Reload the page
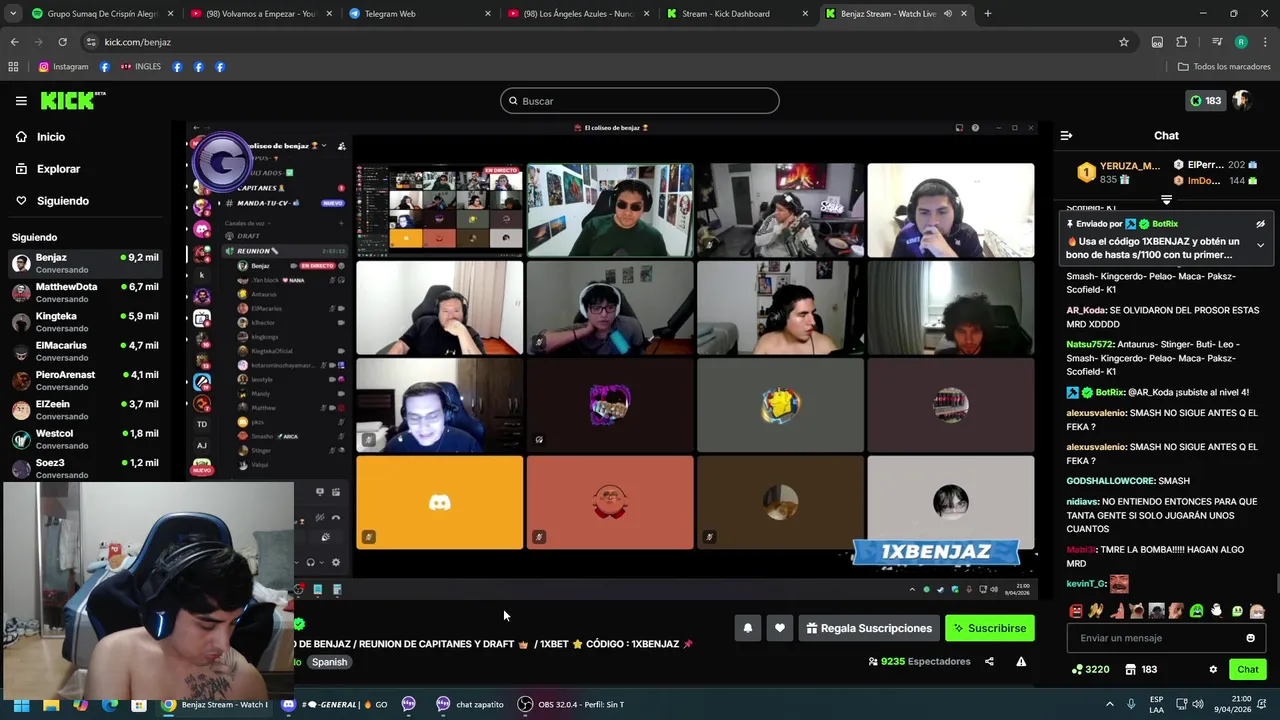This screenshot has height=720, width=1280. [x=62, y=42]
